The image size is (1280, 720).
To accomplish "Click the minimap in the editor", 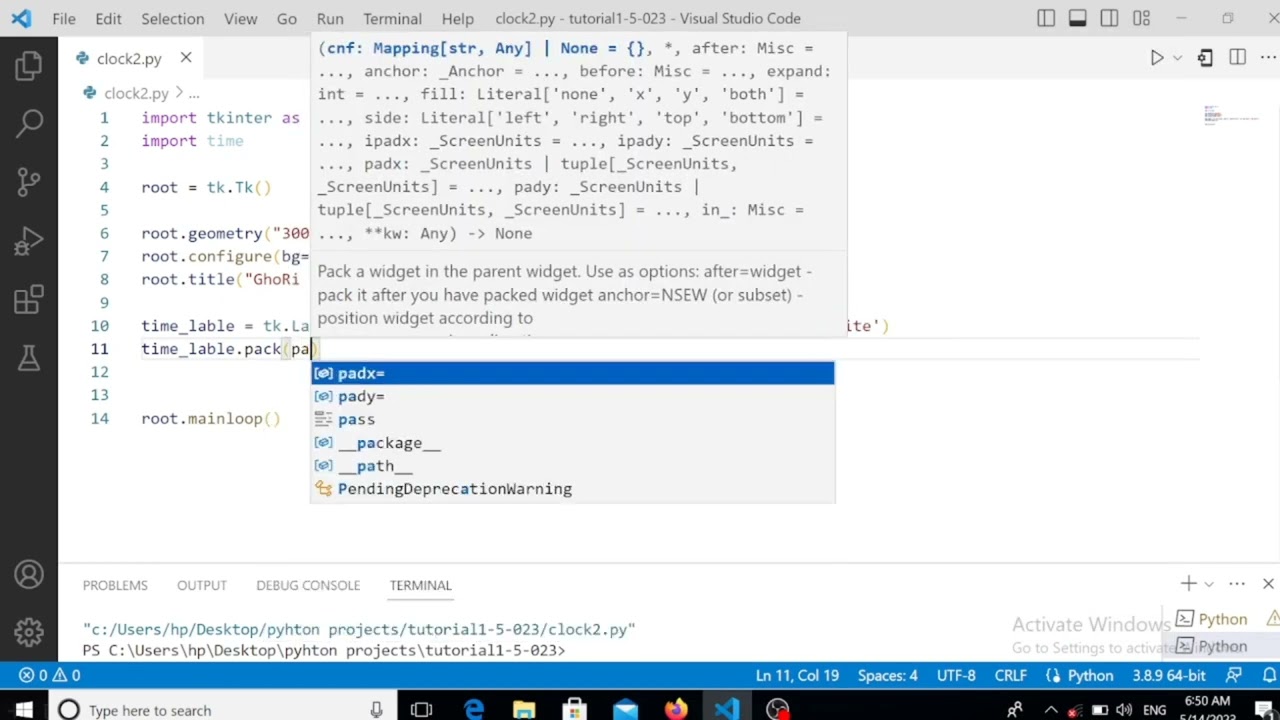I will pyautogui.click(x=1238, y=115).
